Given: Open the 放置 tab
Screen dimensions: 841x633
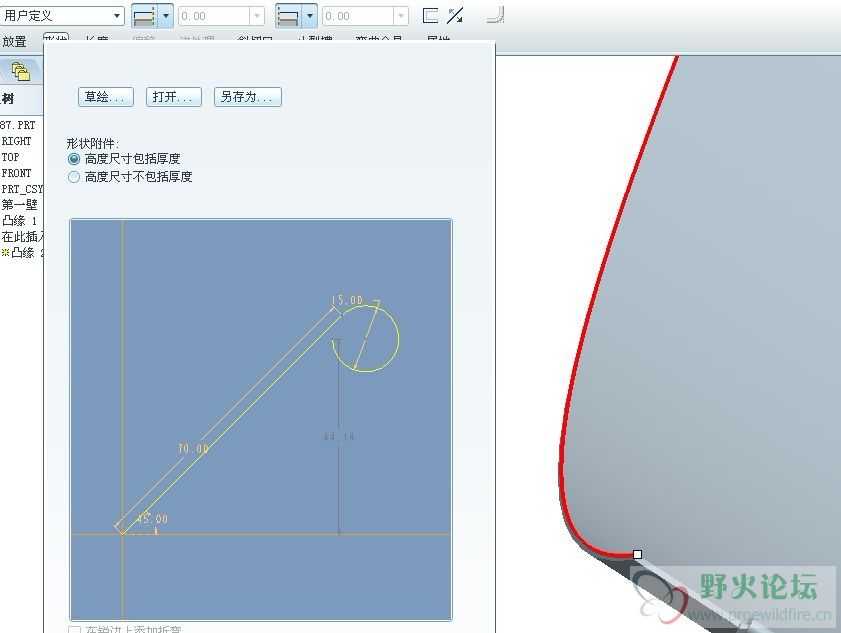Looking at the screenshot, I should pyautogui.click(x=14, y=41).
